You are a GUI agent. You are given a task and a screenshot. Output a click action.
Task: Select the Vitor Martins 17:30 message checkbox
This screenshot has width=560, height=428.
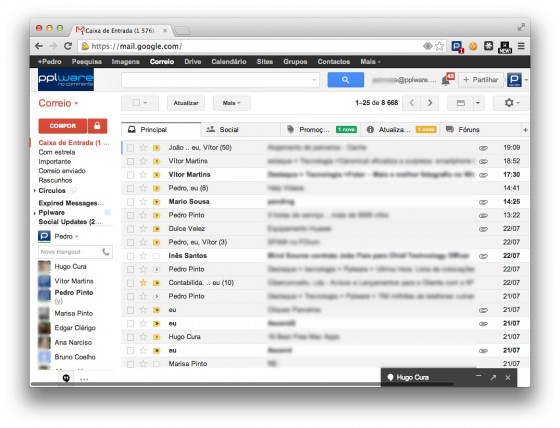[131, 175]
